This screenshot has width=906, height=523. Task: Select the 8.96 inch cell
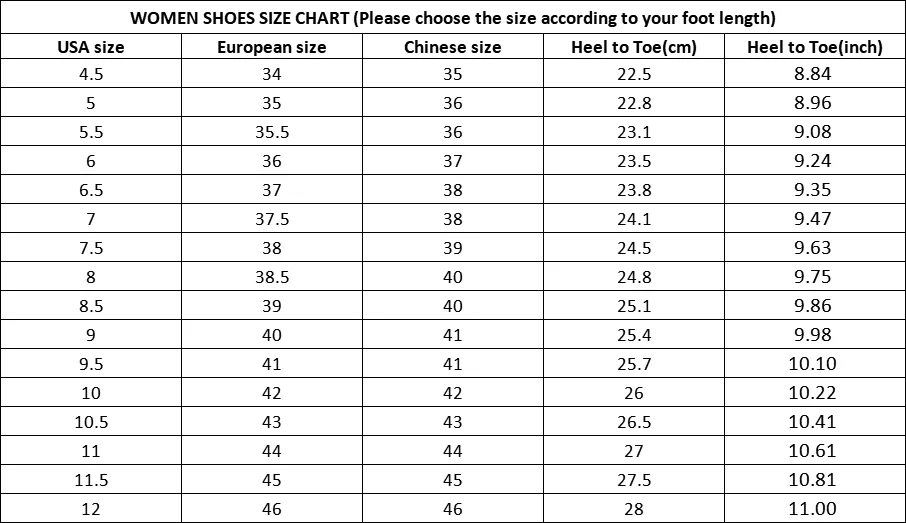click(815, 102)
